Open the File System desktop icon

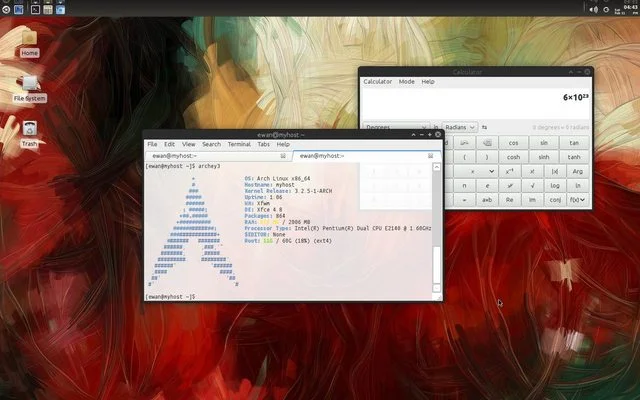point(29,89)
